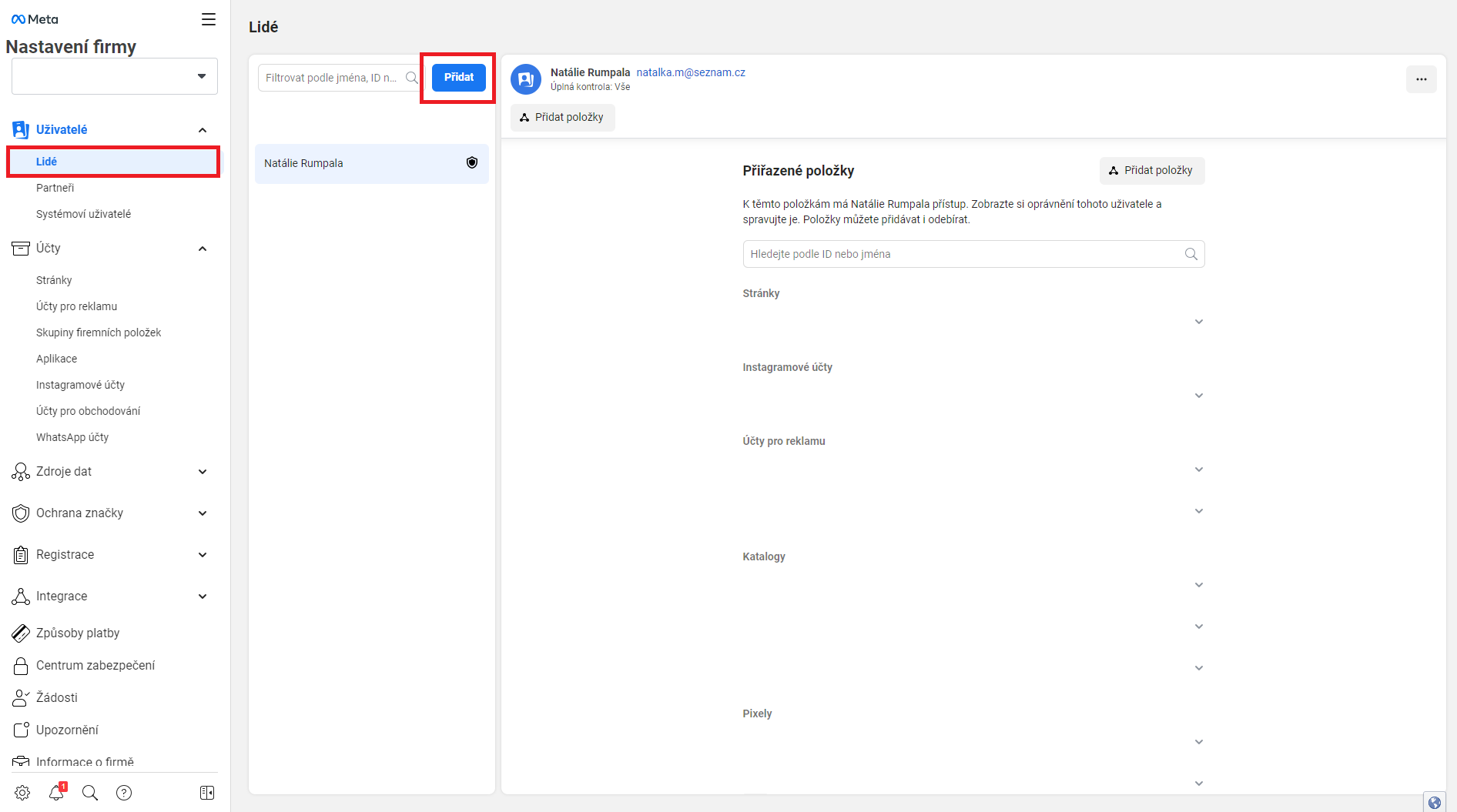Click the search icon in filter field
The height and width of the screenshot is (812, 1457).
pyautogui.click(x=412, y=78)
